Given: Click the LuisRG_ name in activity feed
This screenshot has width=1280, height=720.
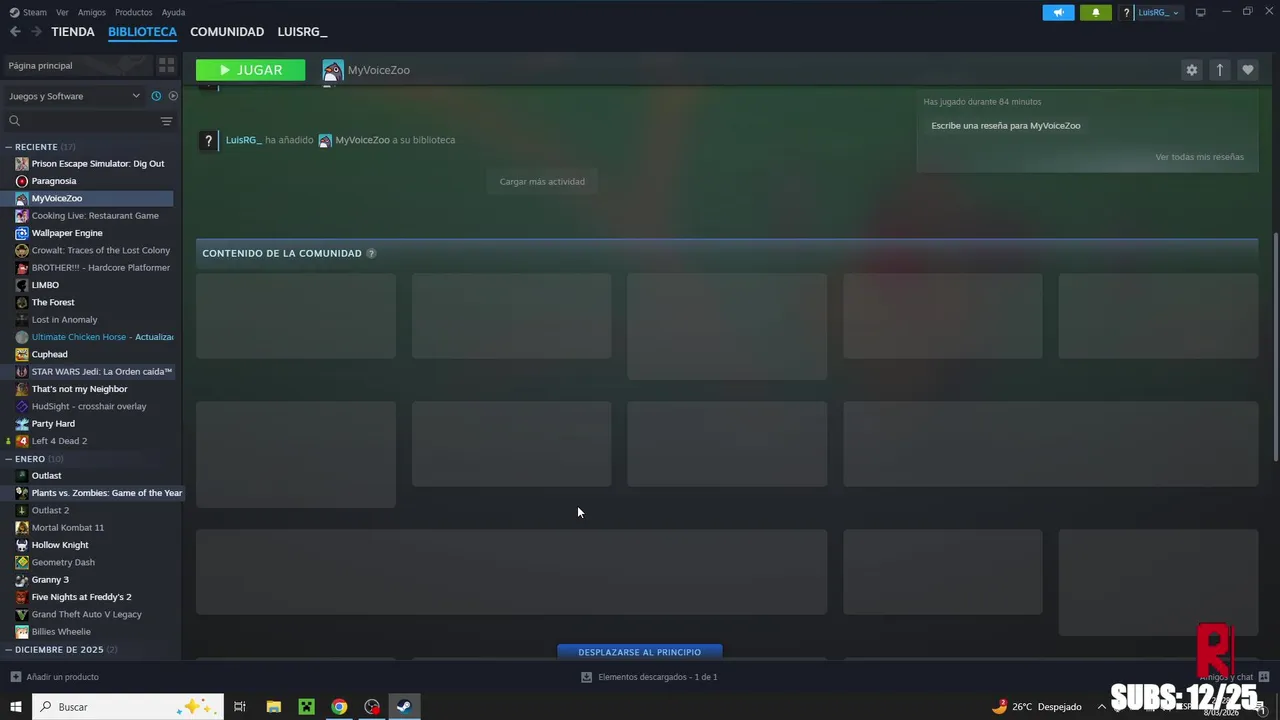Looking at the screenshot, I should tap(244, 140).
